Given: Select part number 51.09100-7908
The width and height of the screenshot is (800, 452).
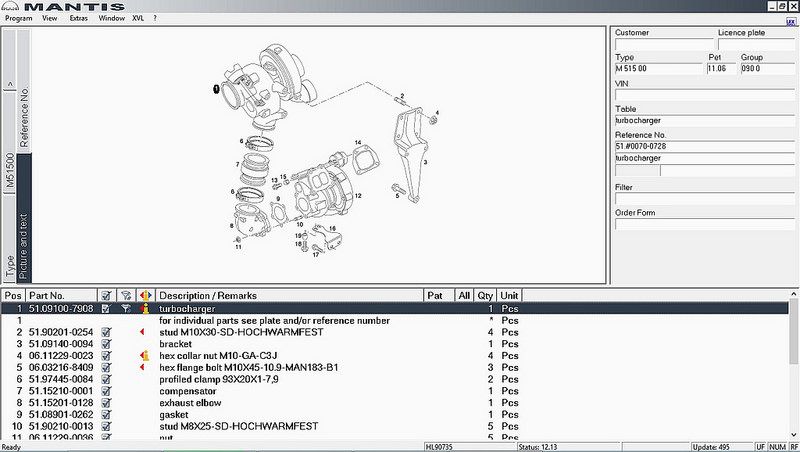Looking at the screenshot, I should click(x=61, y=309).
